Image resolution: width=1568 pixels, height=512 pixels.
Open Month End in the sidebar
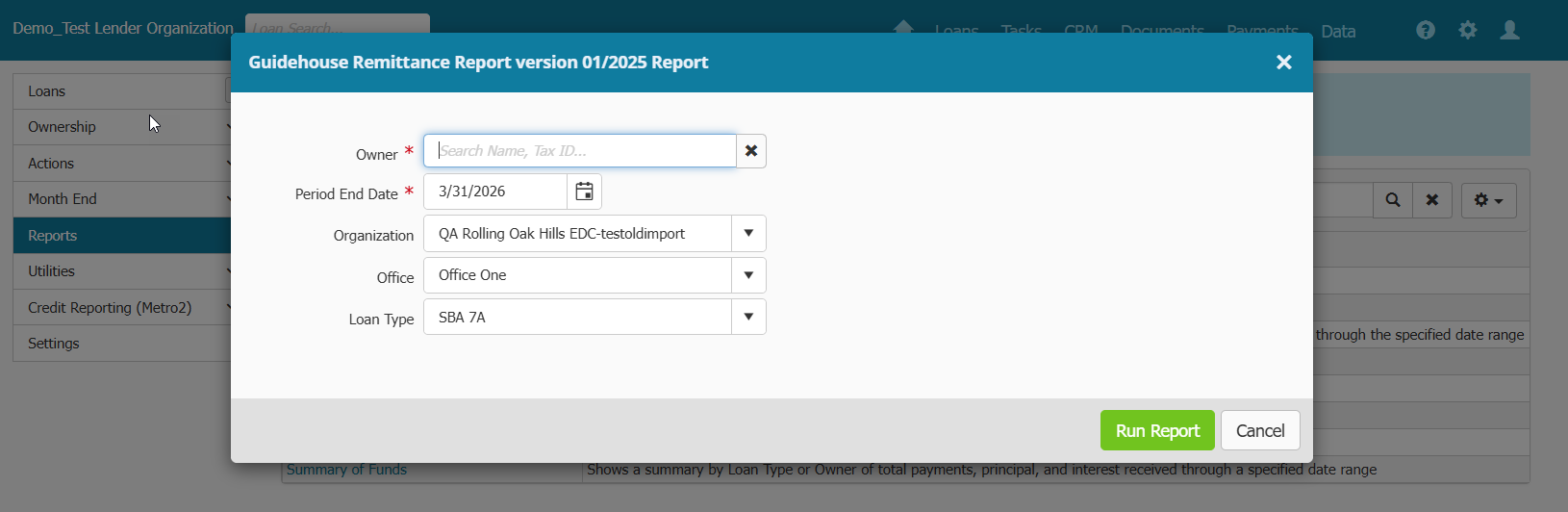pyautogui.click(x=63, y=199)
